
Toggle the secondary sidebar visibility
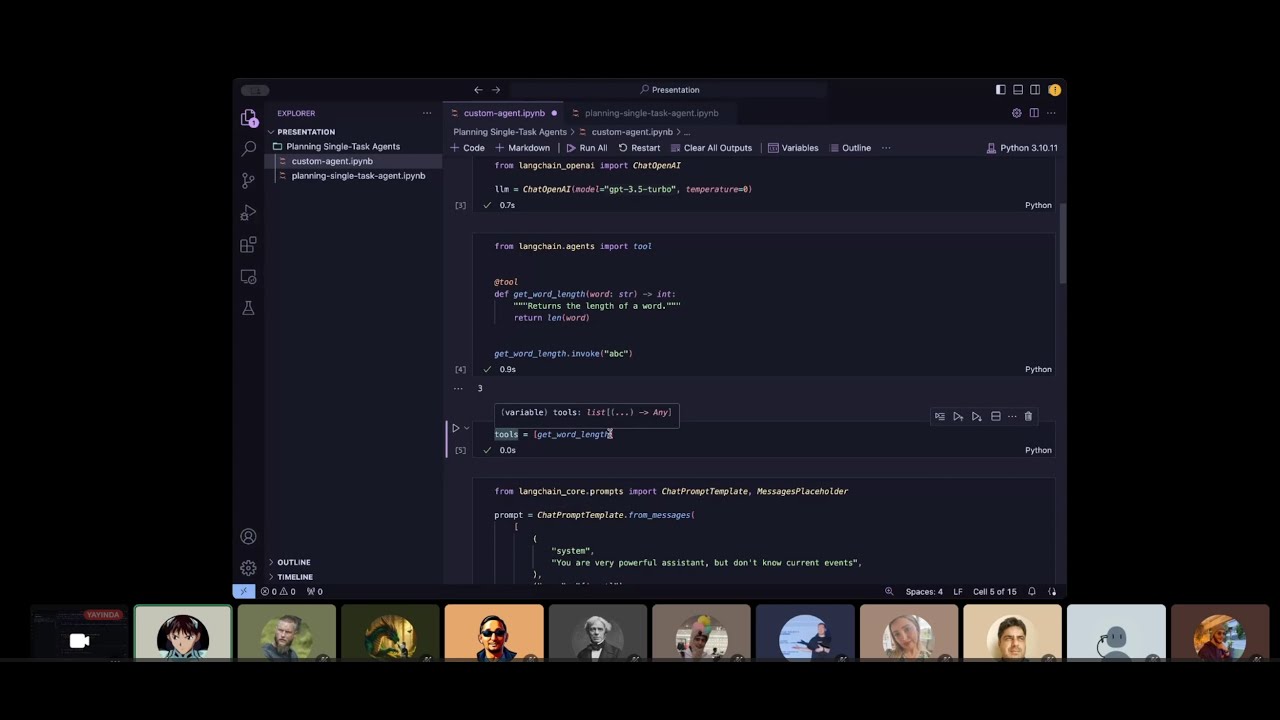[1035, 90]
